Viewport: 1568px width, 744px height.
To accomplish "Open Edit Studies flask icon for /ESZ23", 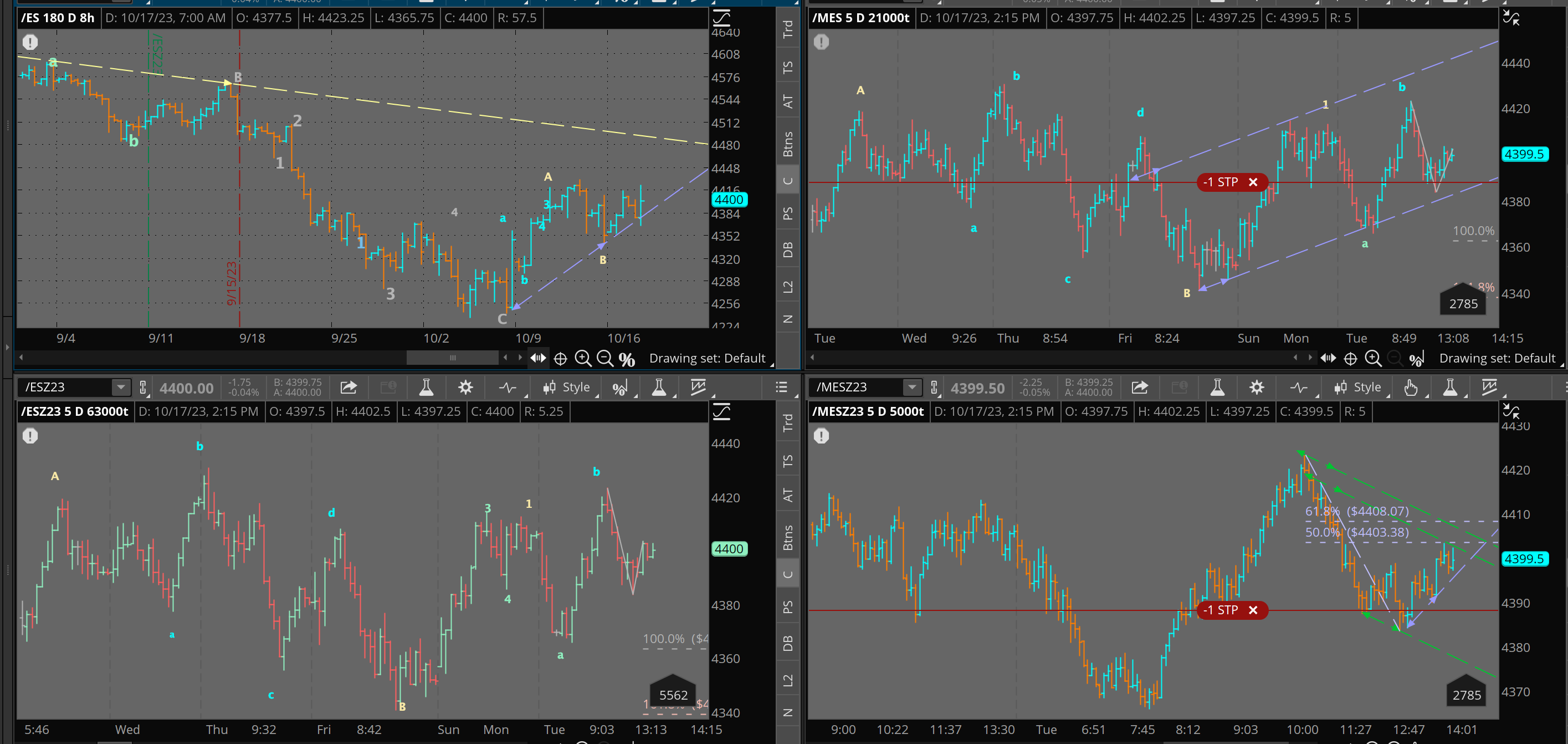I will pyautogui.click(x=426, y=387).
